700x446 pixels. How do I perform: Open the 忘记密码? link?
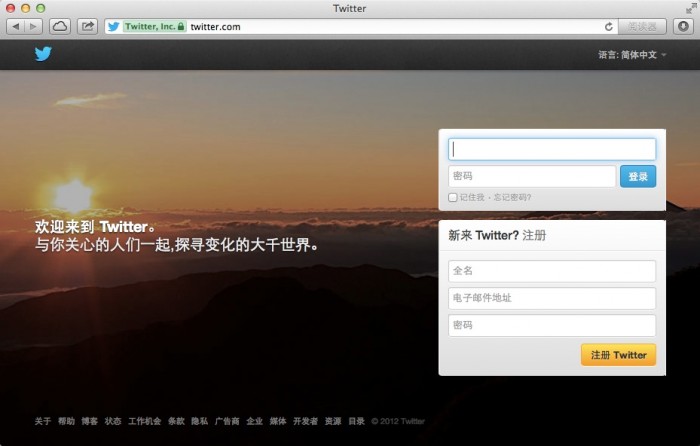512,197
